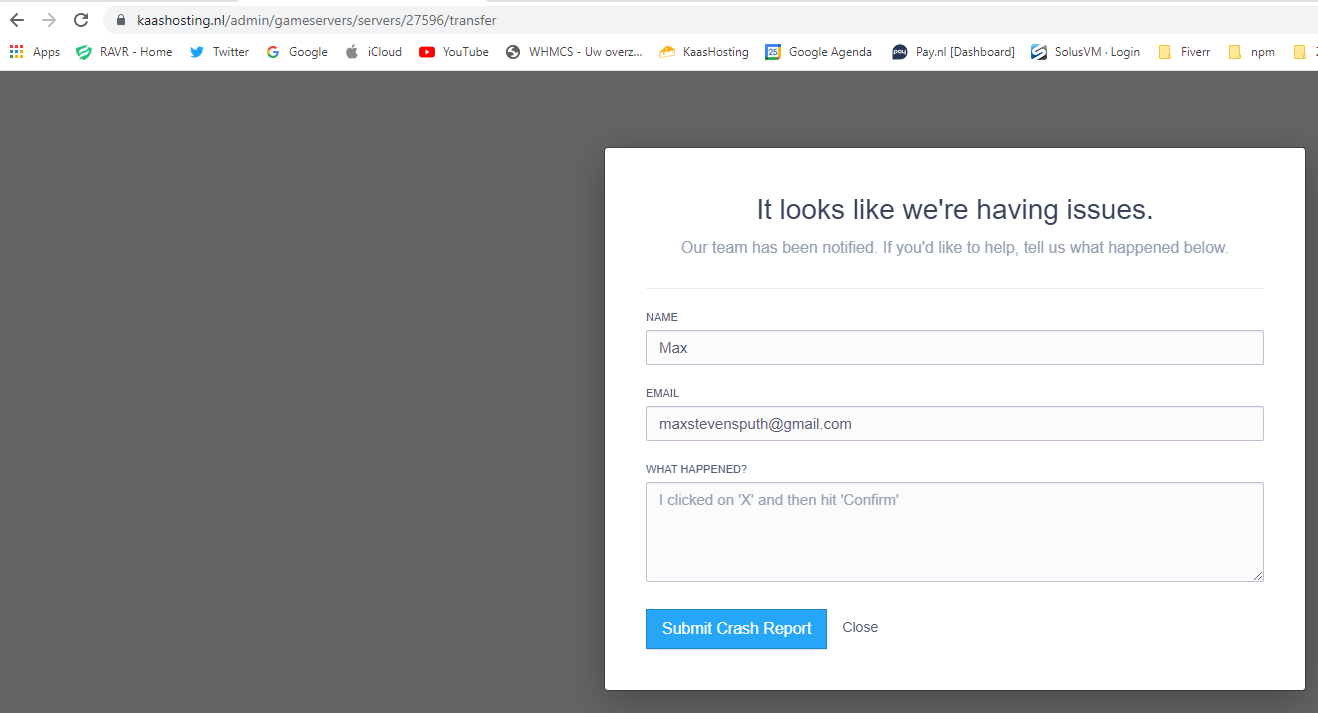Focus the Email input field

tap(954, 424)
